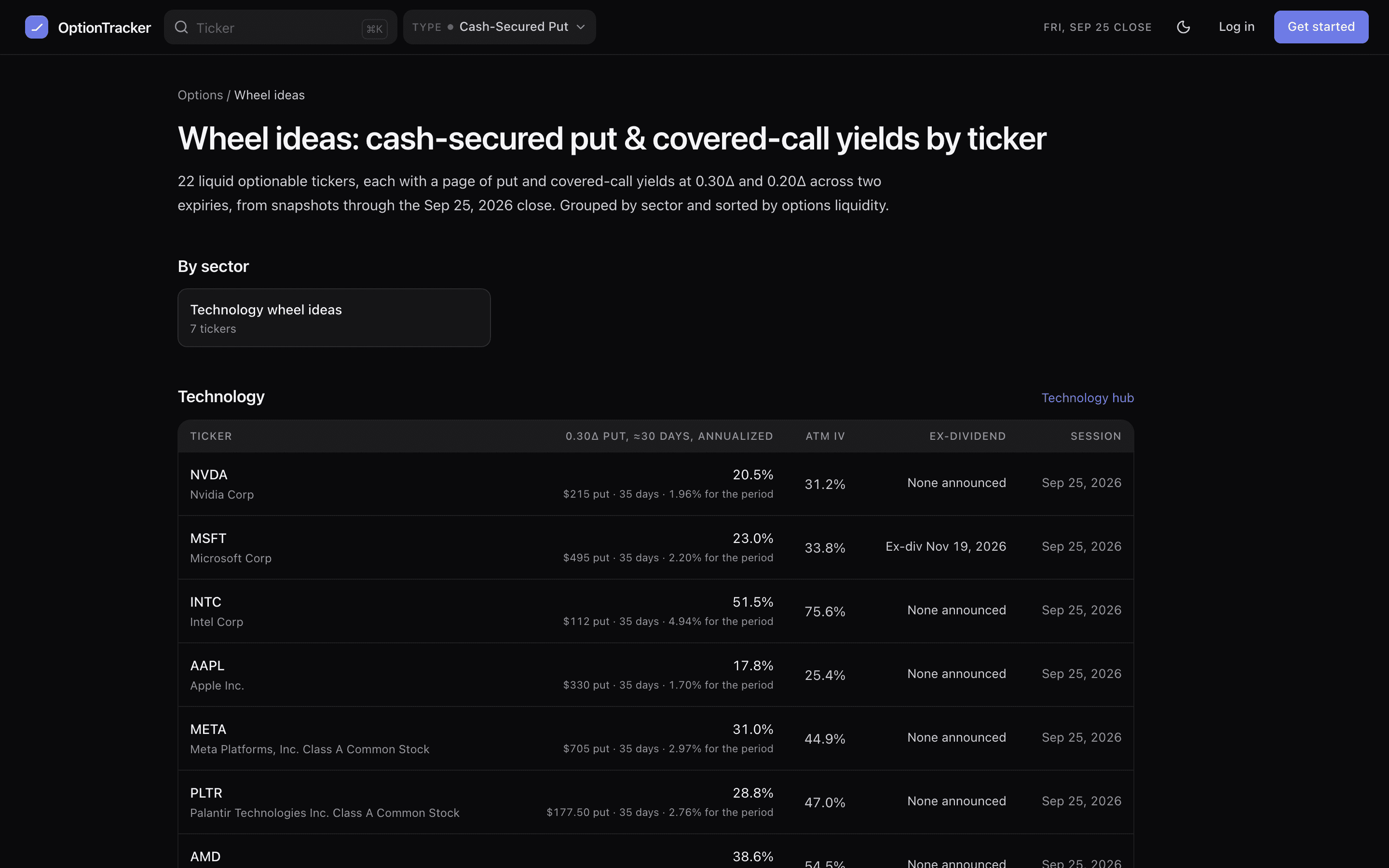Click the $177.50 put details line

(x=660, y=813)
